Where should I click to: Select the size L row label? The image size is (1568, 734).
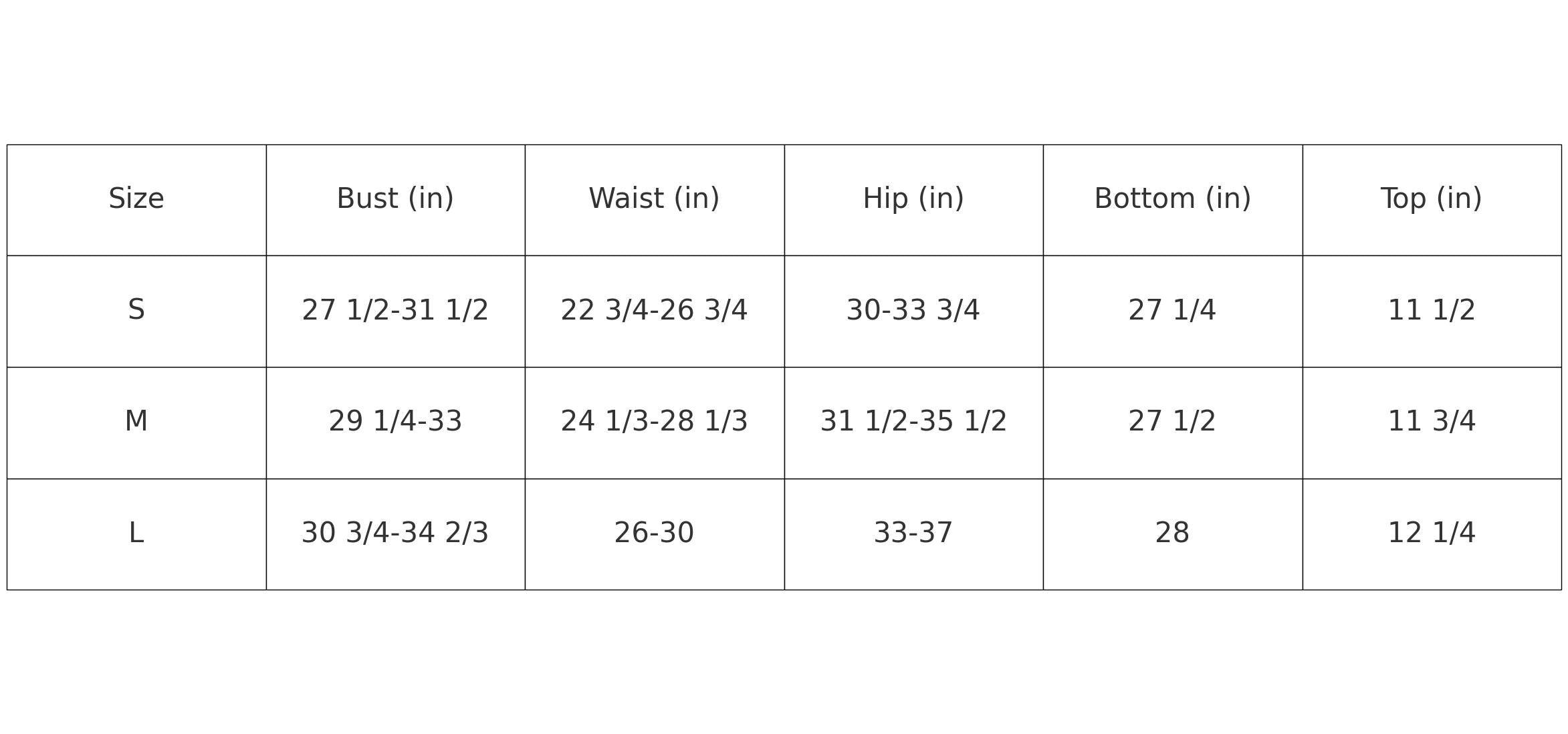pos(136,533)
